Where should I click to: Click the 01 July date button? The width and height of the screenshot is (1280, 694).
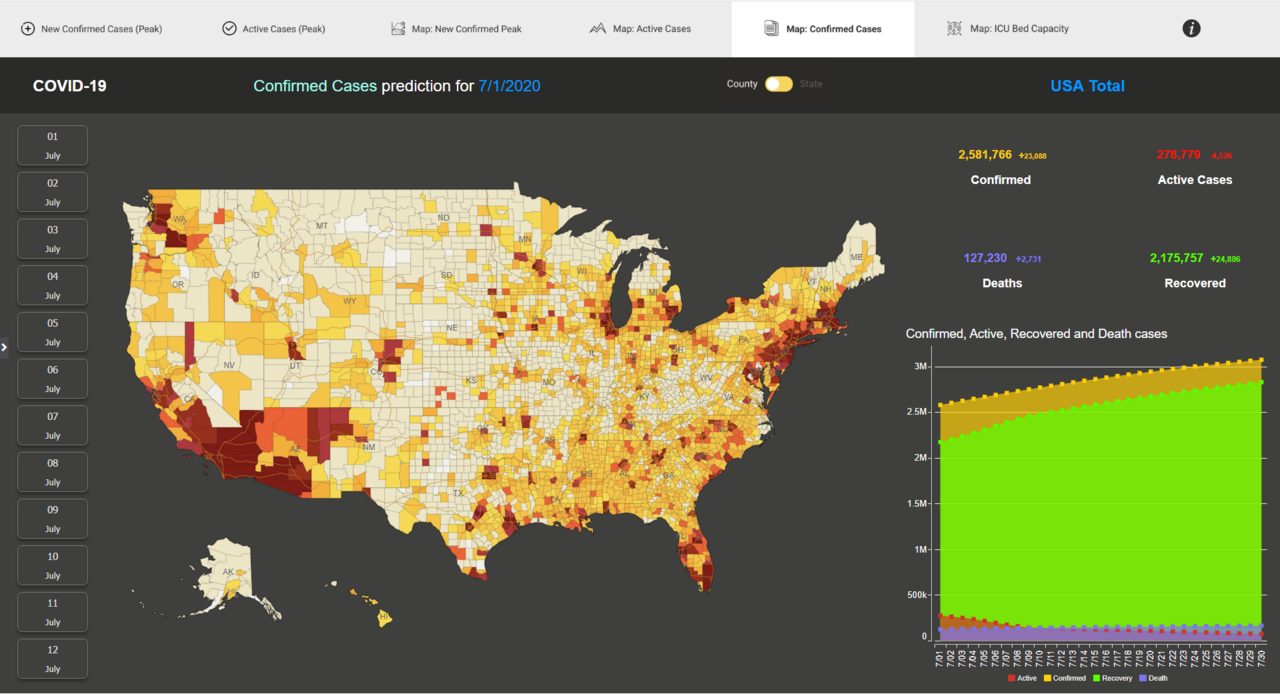pos(53,145)
